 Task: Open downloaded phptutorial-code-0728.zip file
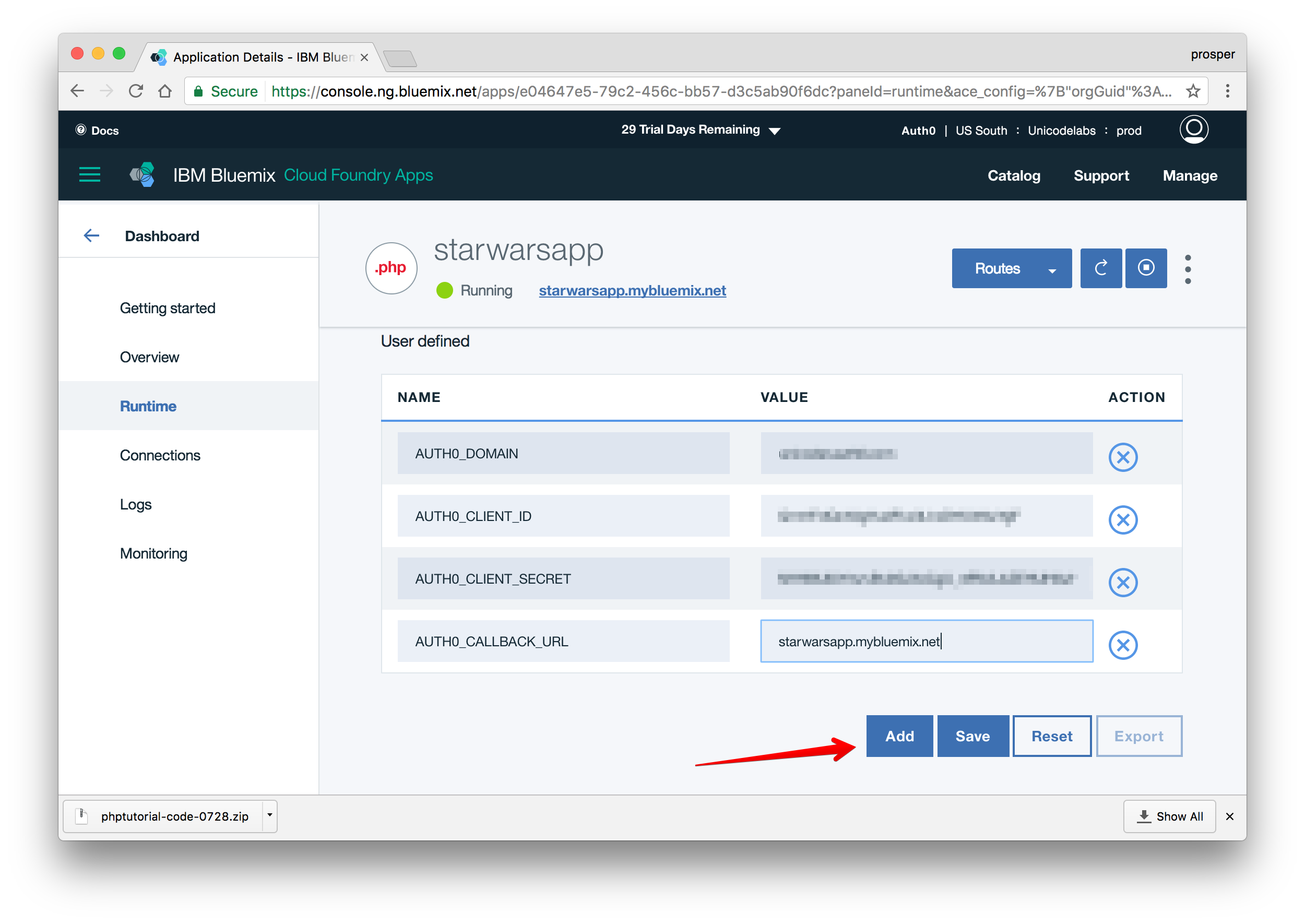point(163,816)
